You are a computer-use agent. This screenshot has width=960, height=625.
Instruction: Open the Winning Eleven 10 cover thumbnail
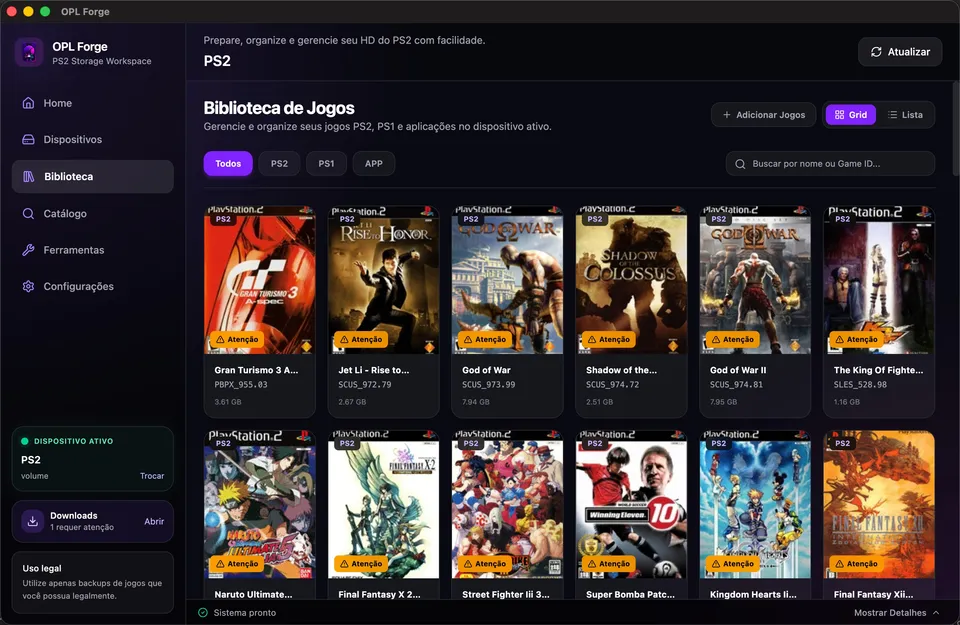631,504
